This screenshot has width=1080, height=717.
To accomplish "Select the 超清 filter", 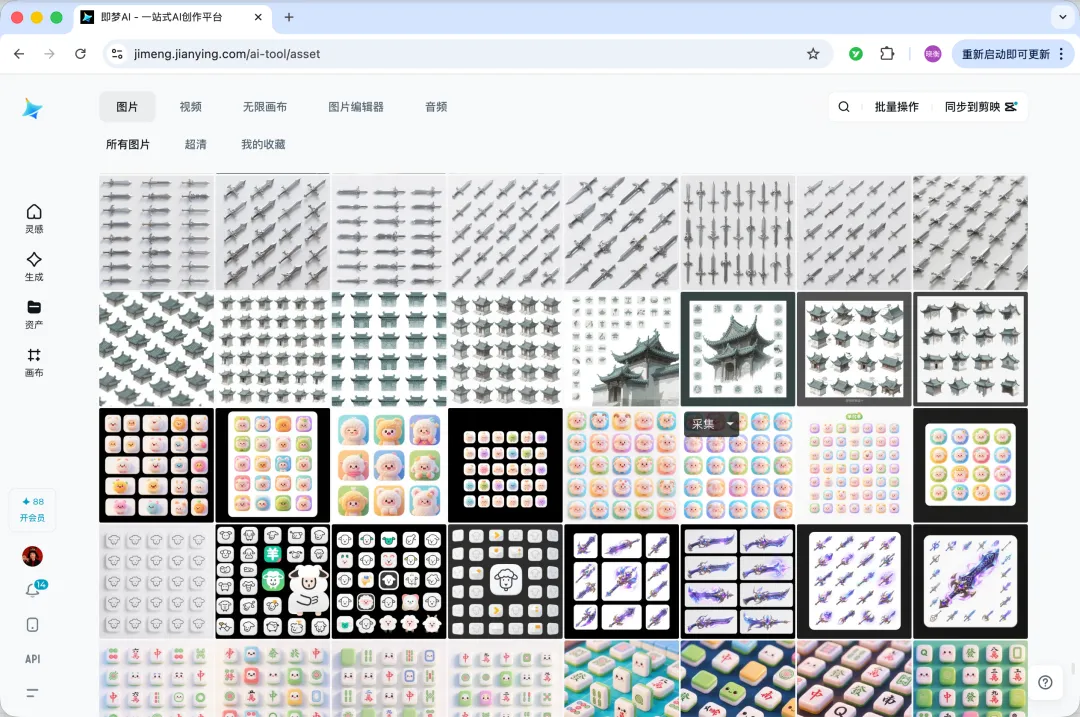I will (x=196, y=145).
